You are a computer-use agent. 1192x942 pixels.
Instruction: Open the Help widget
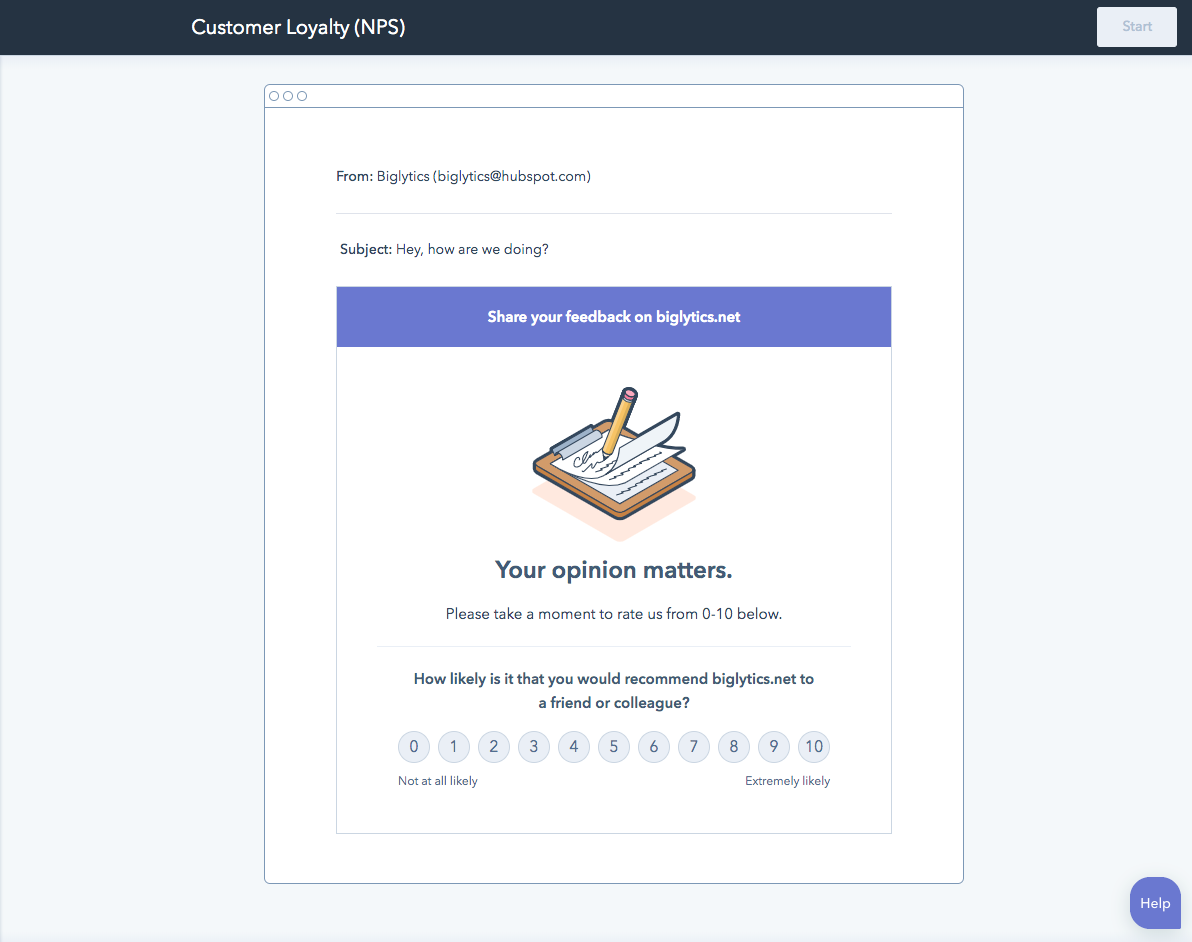pyautogui.click(x=1154, y=903)
